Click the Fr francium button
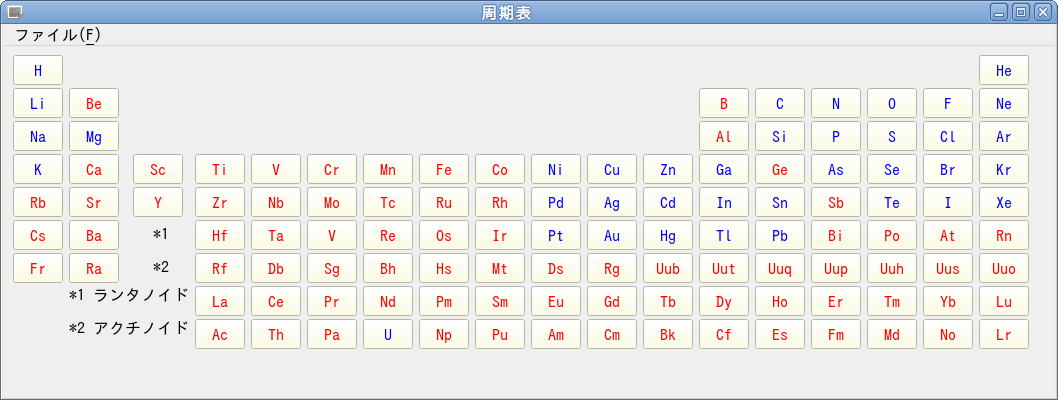 [38, 269]
